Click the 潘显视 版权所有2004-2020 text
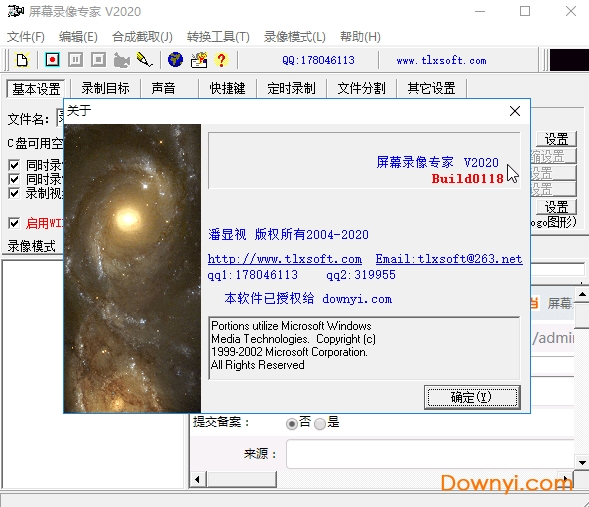The height and width of the screenshot is (507, 589). (288, 234)
